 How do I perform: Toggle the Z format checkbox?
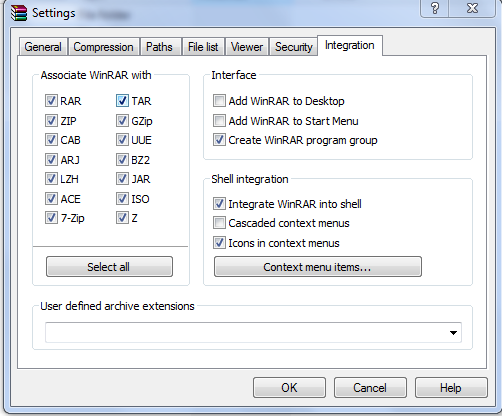click(122, 218)
